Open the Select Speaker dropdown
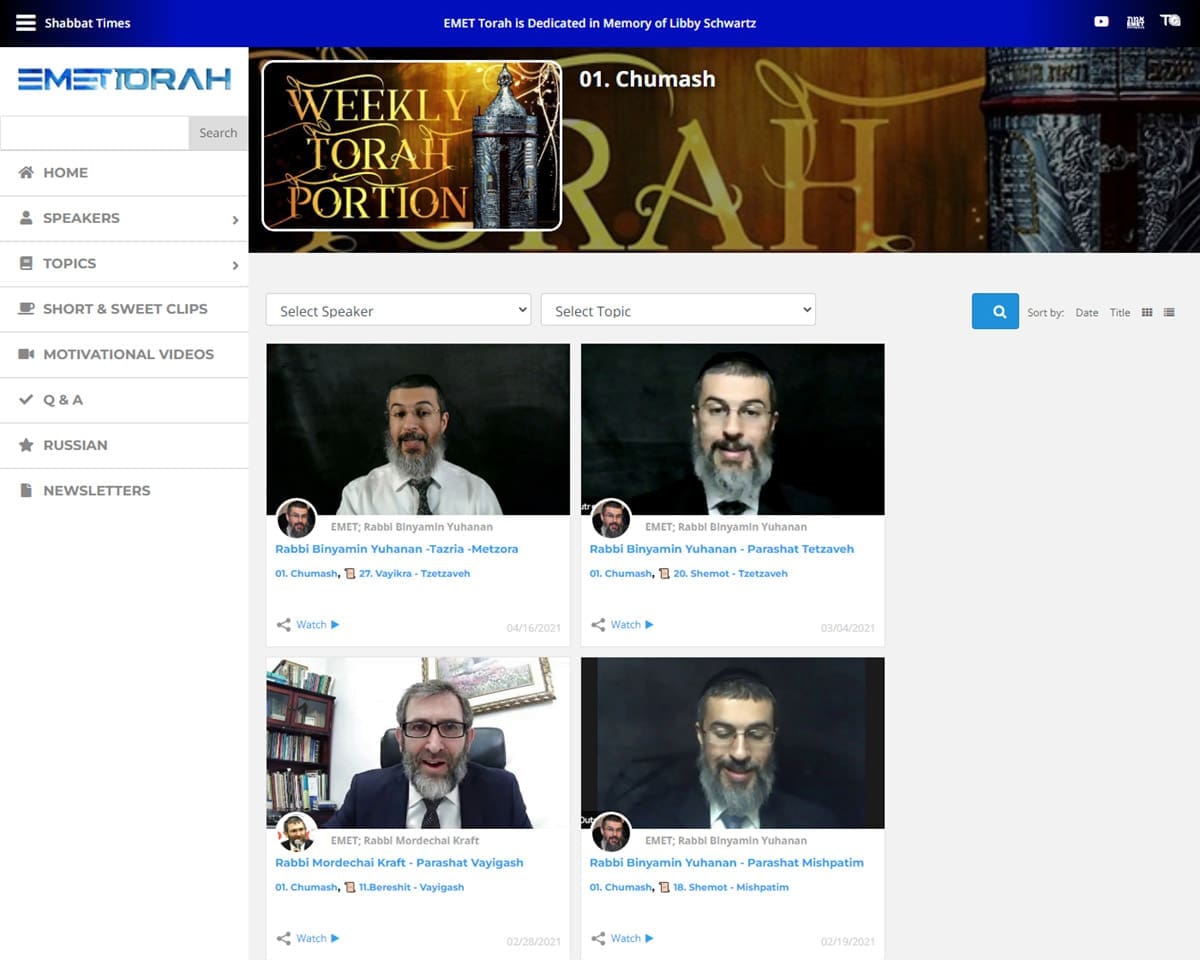This screenshot has width=1200, height=960. 398,310
